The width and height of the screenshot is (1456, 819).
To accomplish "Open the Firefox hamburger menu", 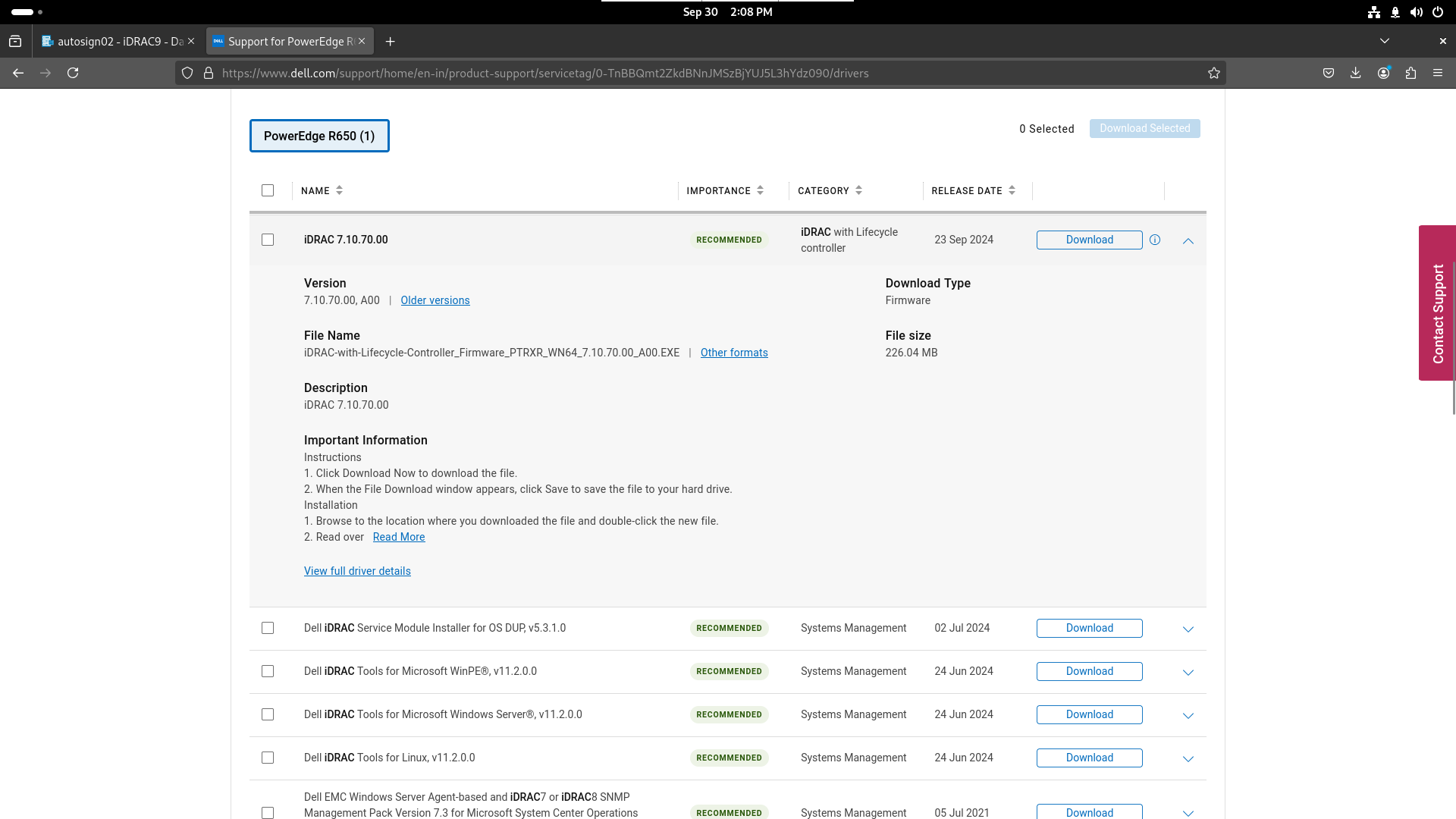I will (1438, 73).
